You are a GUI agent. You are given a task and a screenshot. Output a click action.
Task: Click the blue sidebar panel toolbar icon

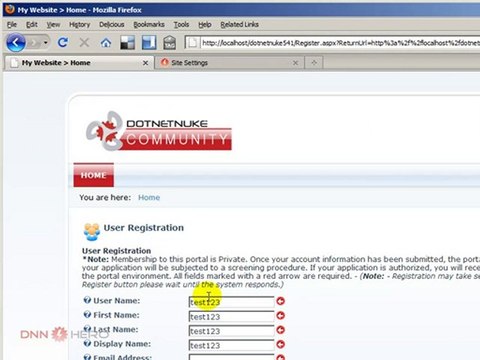[x=149, y=43]
